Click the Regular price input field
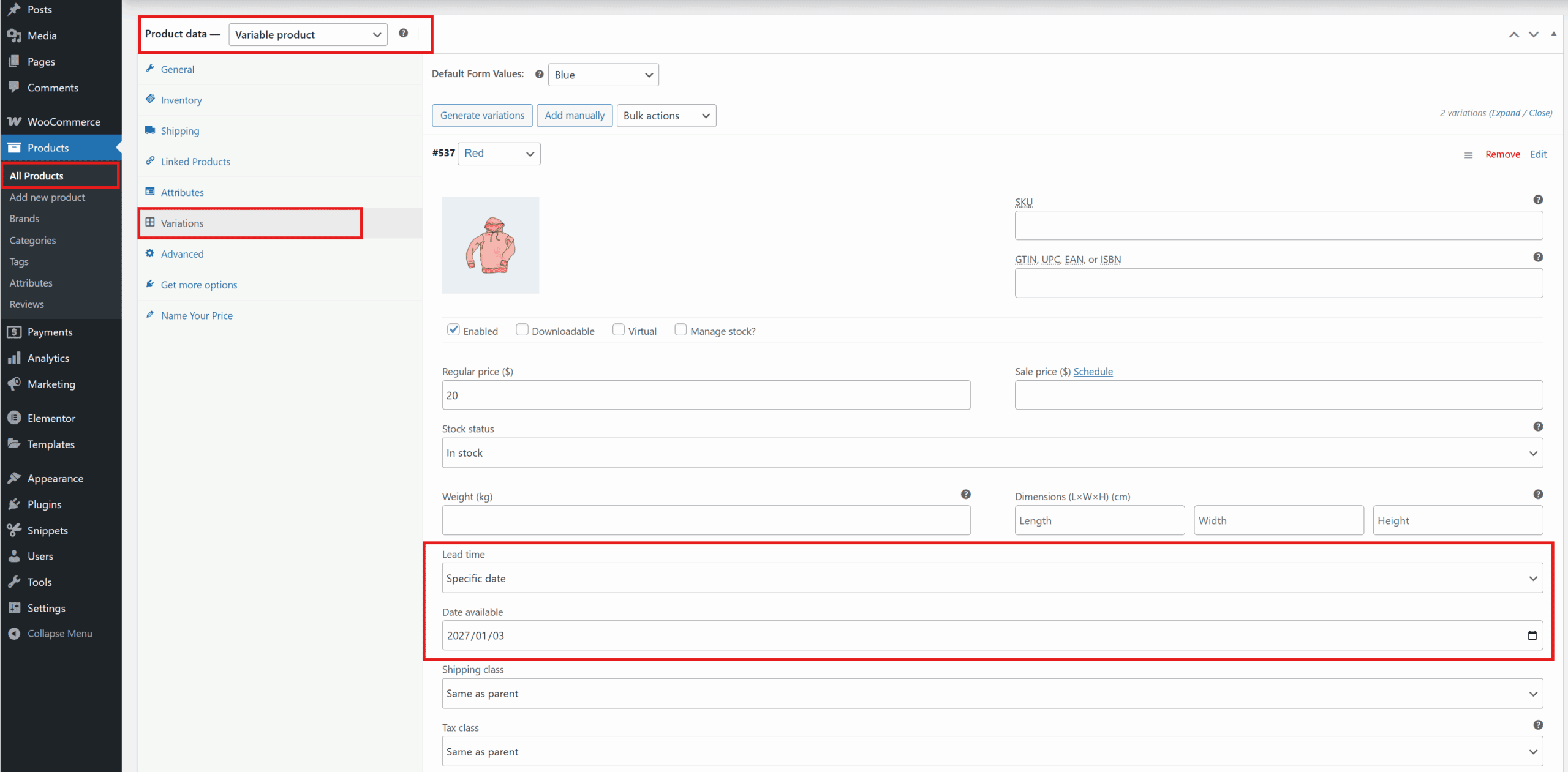This screenshot has height=772, width=1568. (706, 395)
